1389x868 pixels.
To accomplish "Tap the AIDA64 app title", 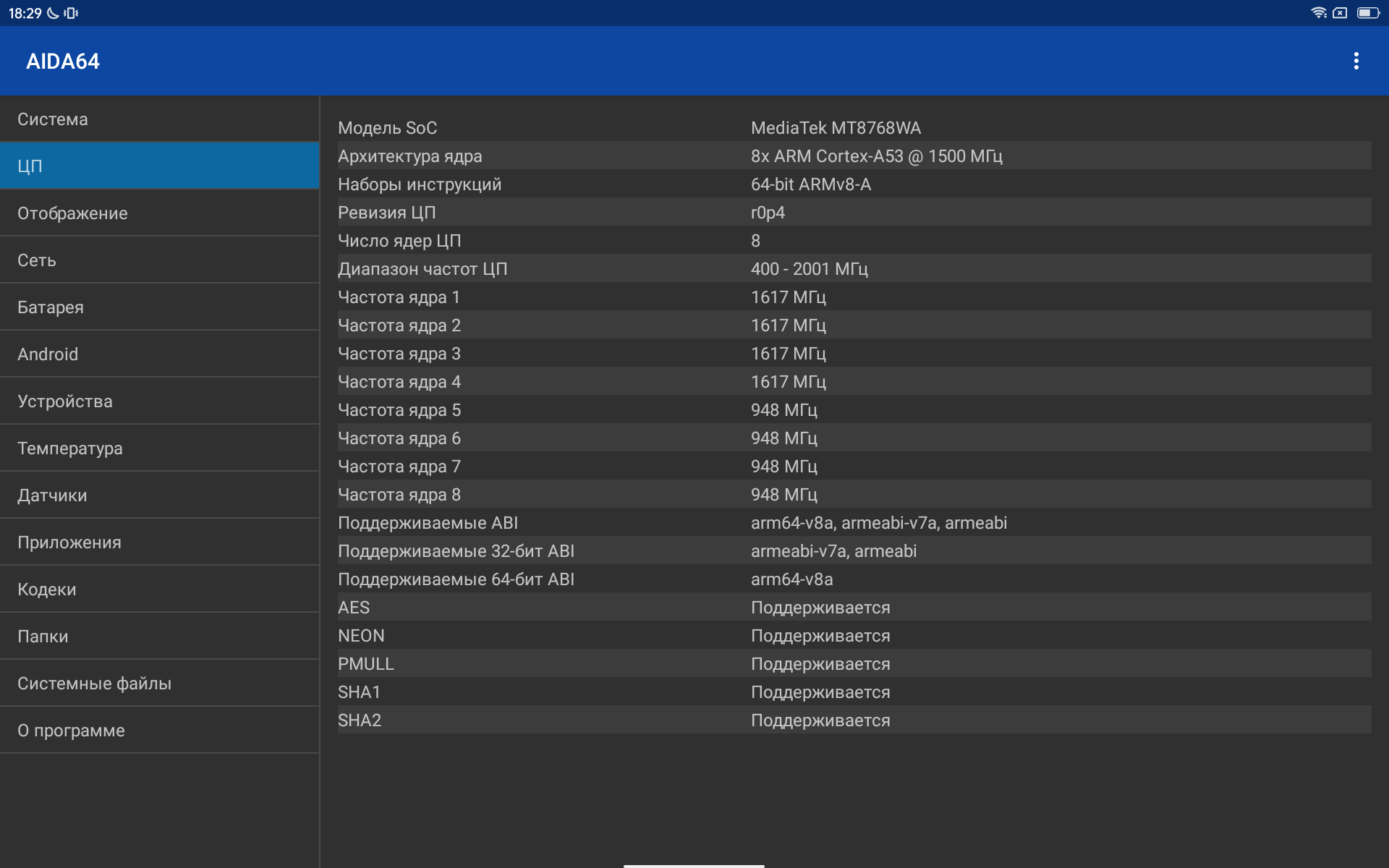I will coord(63,61).
